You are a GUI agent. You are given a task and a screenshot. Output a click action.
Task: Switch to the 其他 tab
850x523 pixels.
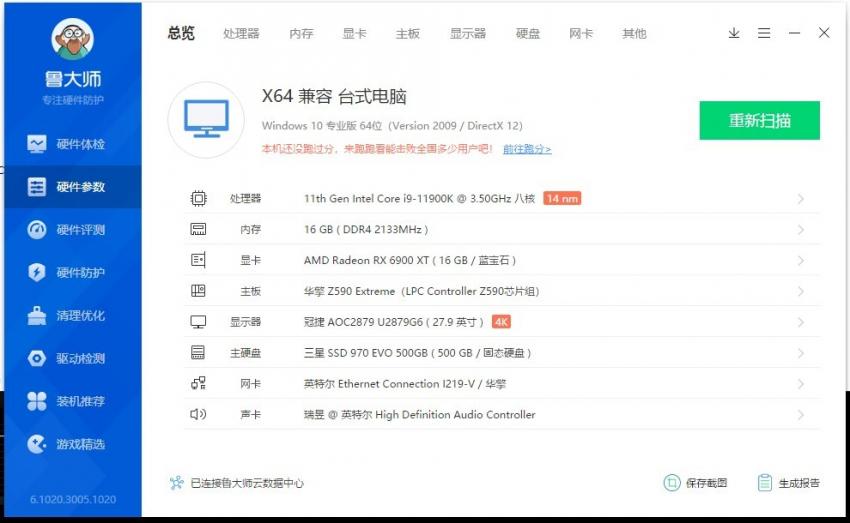point(634,34)
